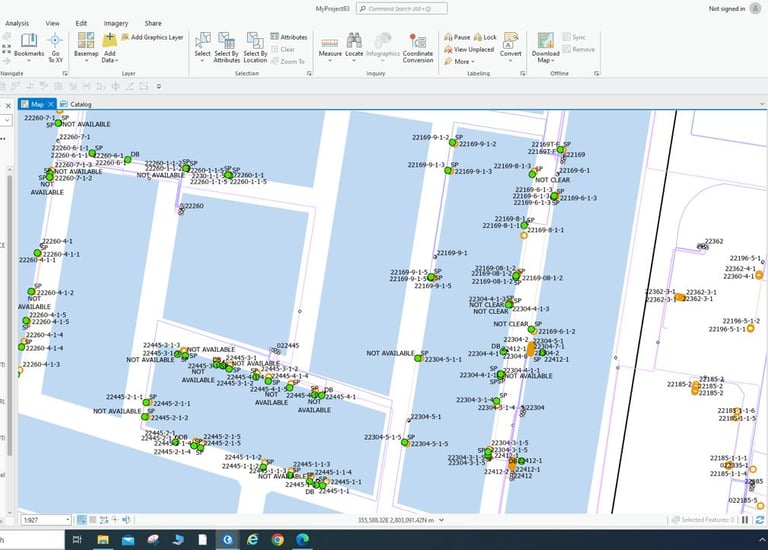Open the Imagery ribbon tab
Viewport: 768px width, 550px height.
(116, 23)
